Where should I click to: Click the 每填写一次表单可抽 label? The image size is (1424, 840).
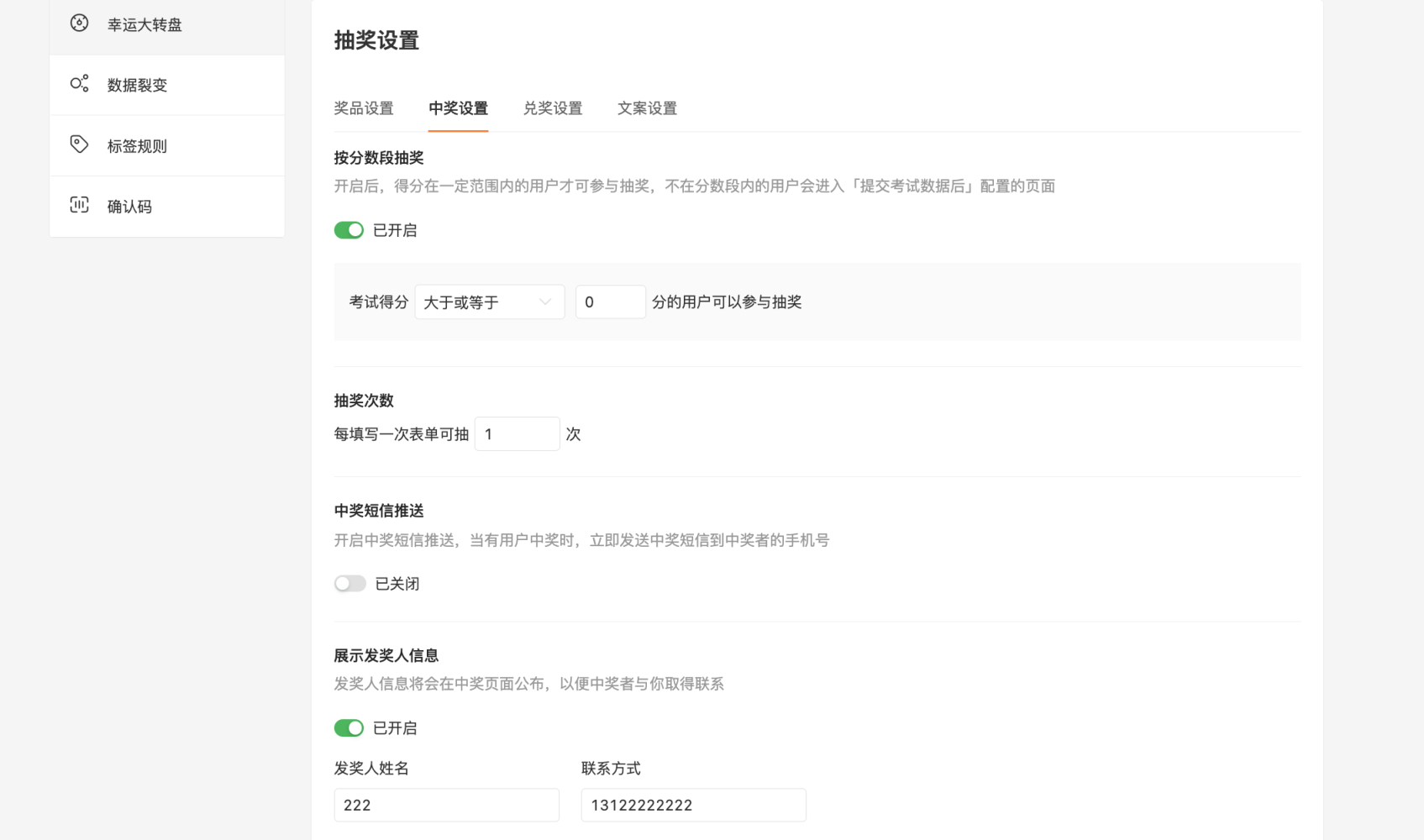(402, 434)
